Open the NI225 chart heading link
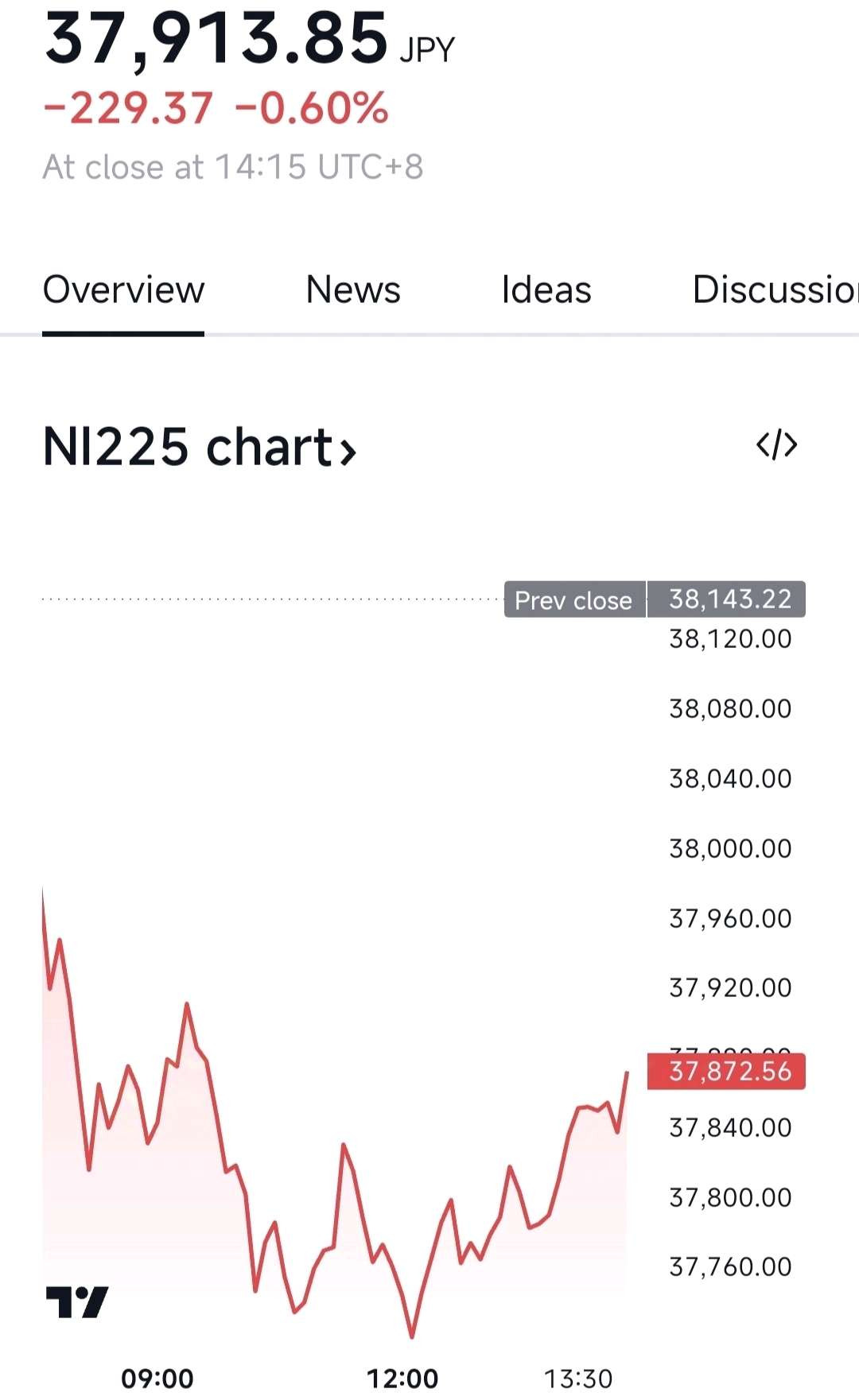This screenshot has height=1400, width=859. [199, 447]
